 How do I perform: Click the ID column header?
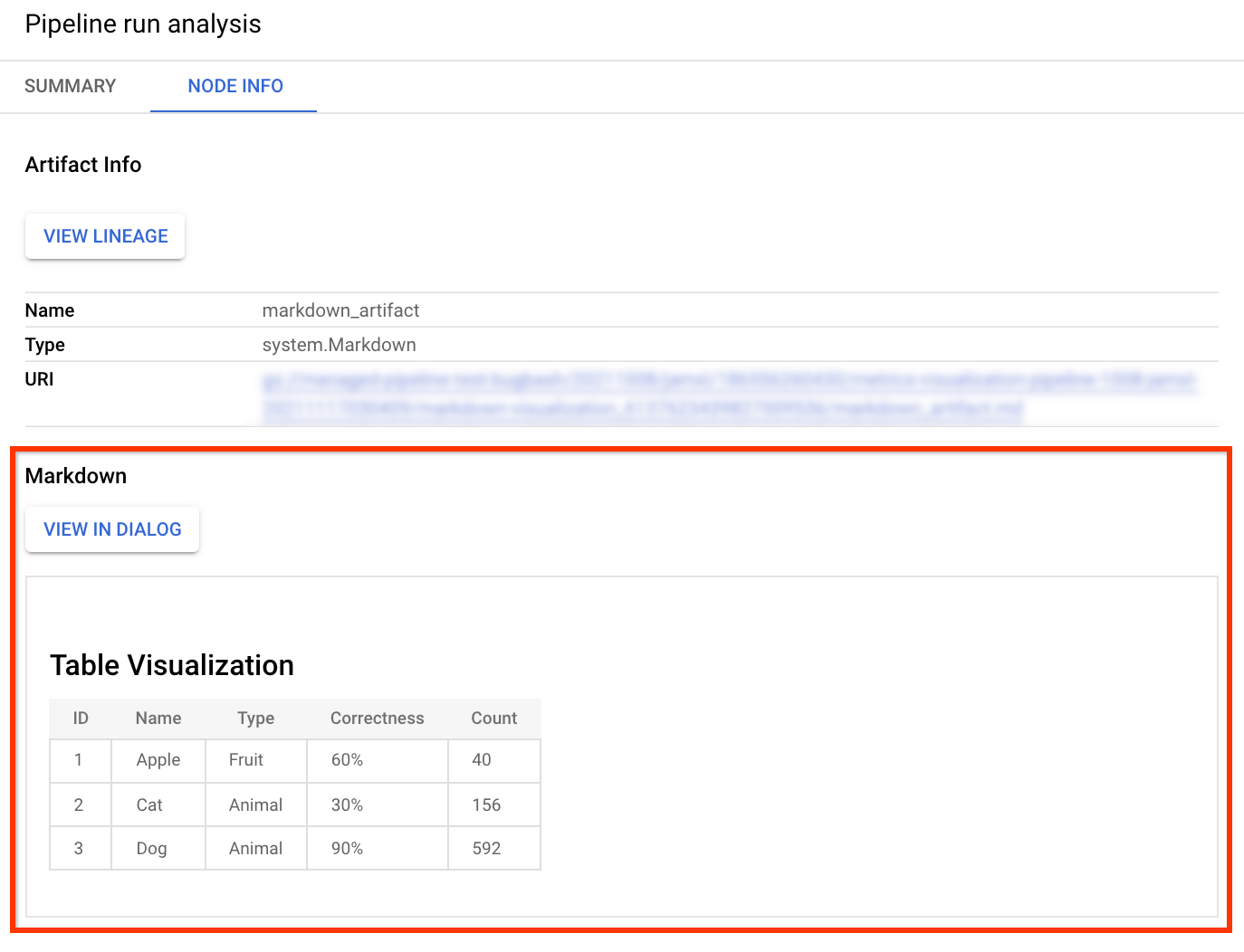pyautogui.click(x=81, y=719)
